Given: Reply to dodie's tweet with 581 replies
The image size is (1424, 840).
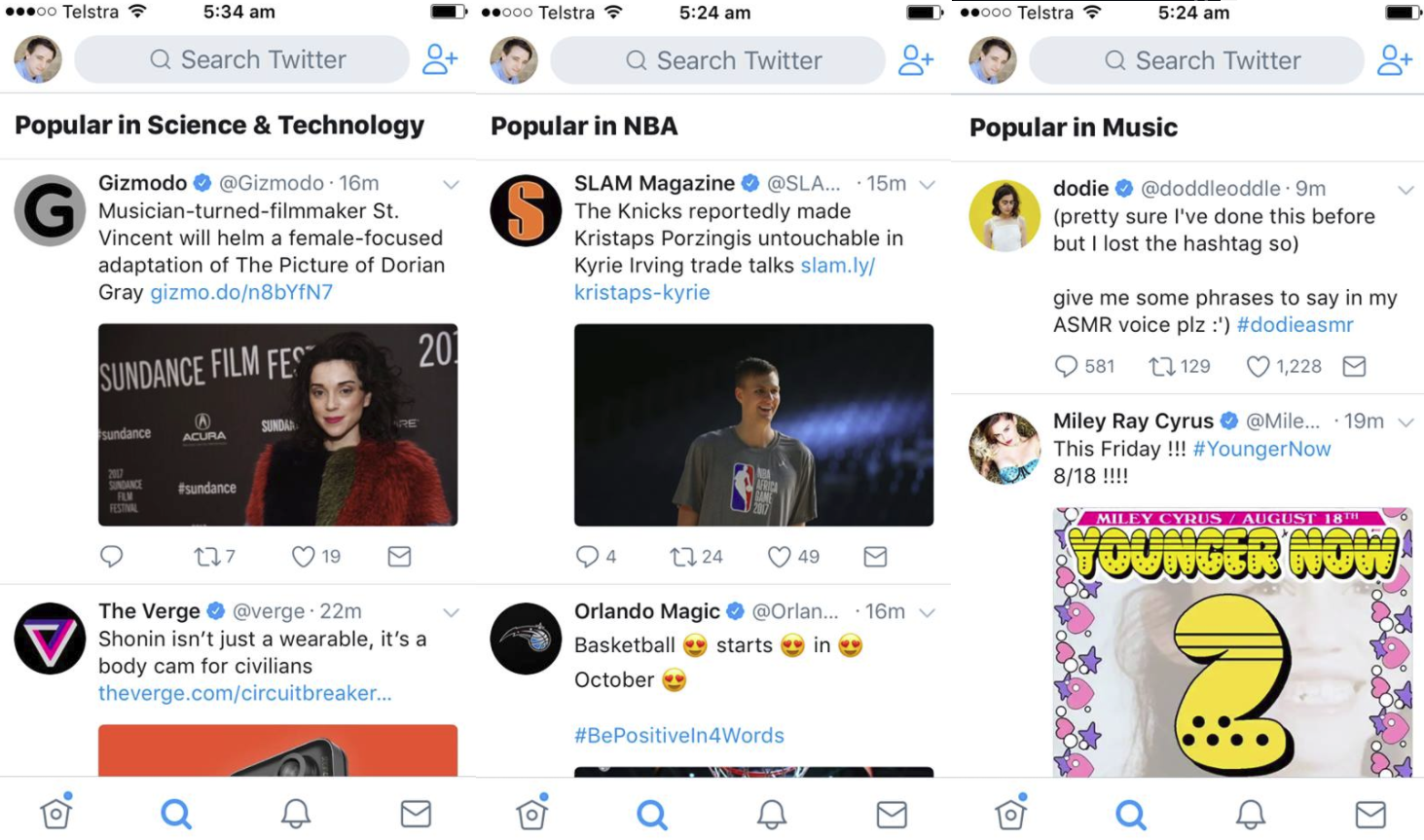Looking at the screenshot, I should pyautogui.click(x=1084, y=366).
